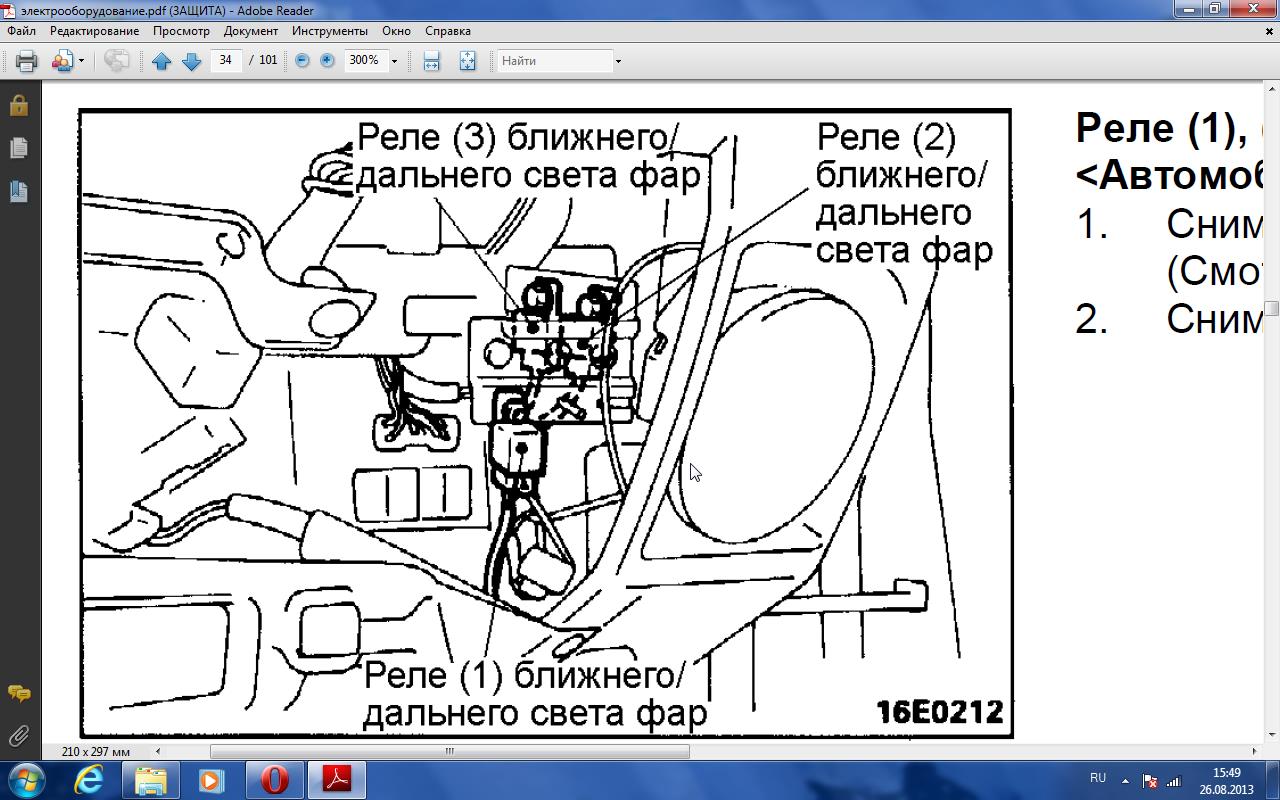Click the Print toolbar icon
The image size is (1280, 800).
[x=27, y=61]
